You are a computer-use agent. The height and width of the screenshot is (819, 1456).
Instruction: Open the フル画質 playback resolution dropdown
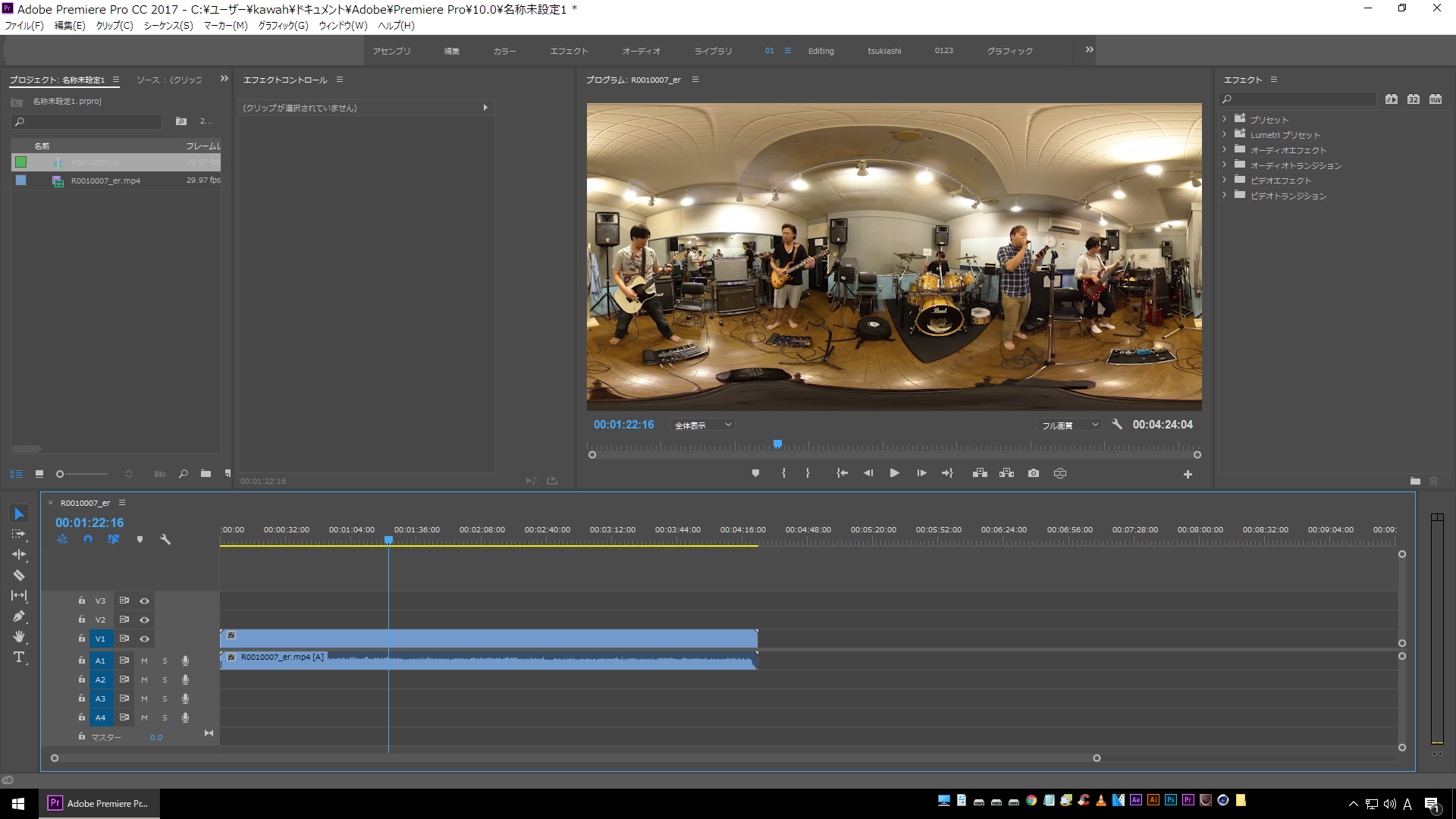[1069, 425]
